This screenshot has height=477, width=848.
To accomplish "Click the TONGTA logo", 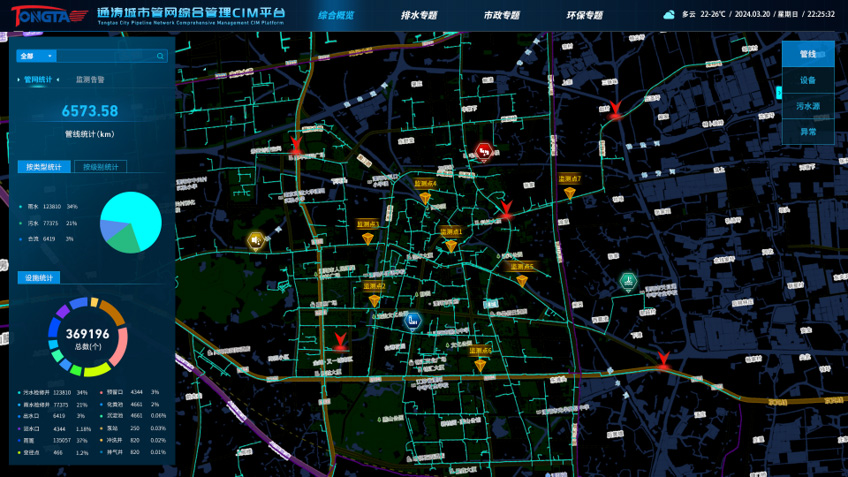I will click(49, 16).
